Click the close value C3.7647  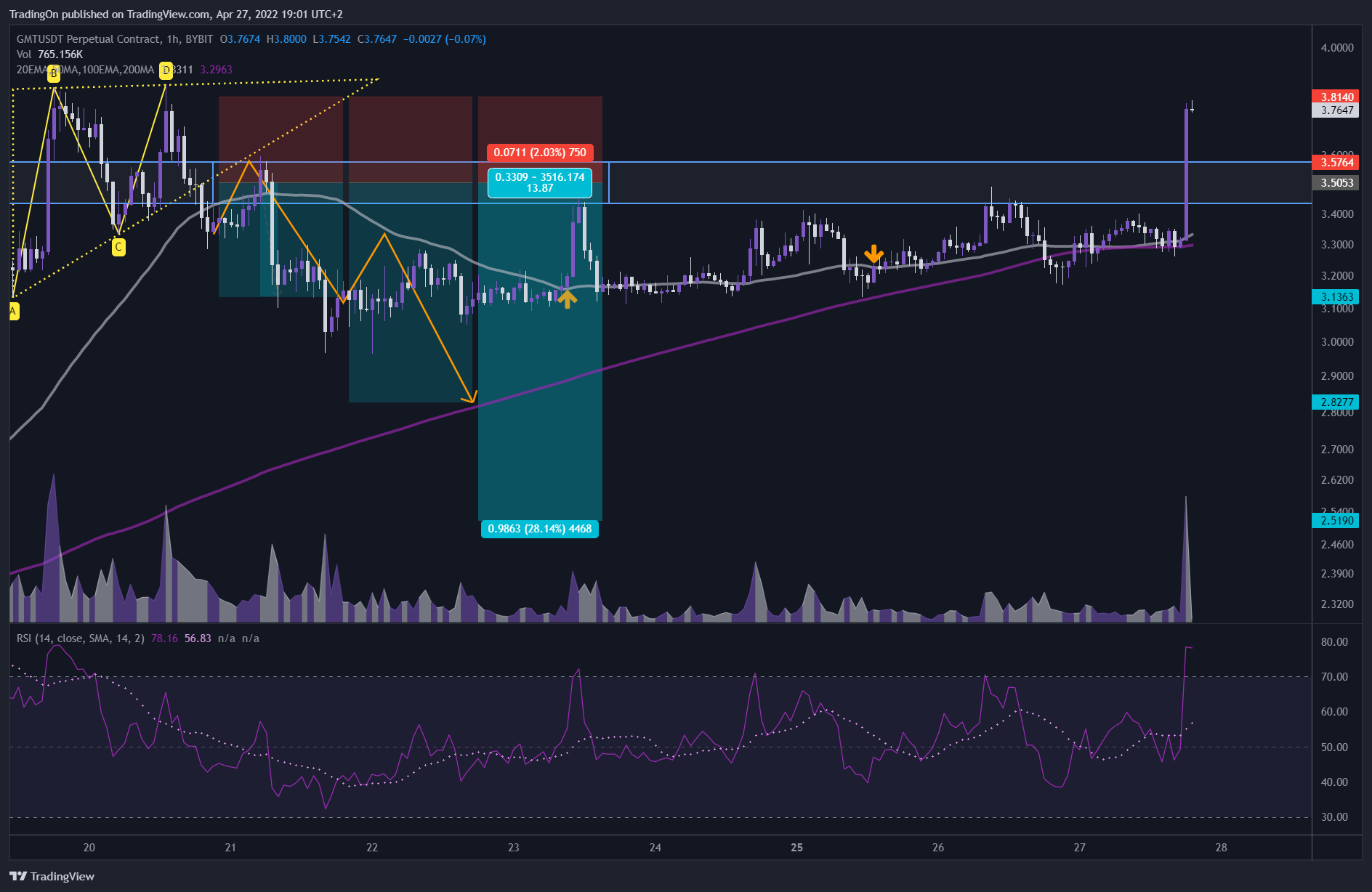click(376, 39)
